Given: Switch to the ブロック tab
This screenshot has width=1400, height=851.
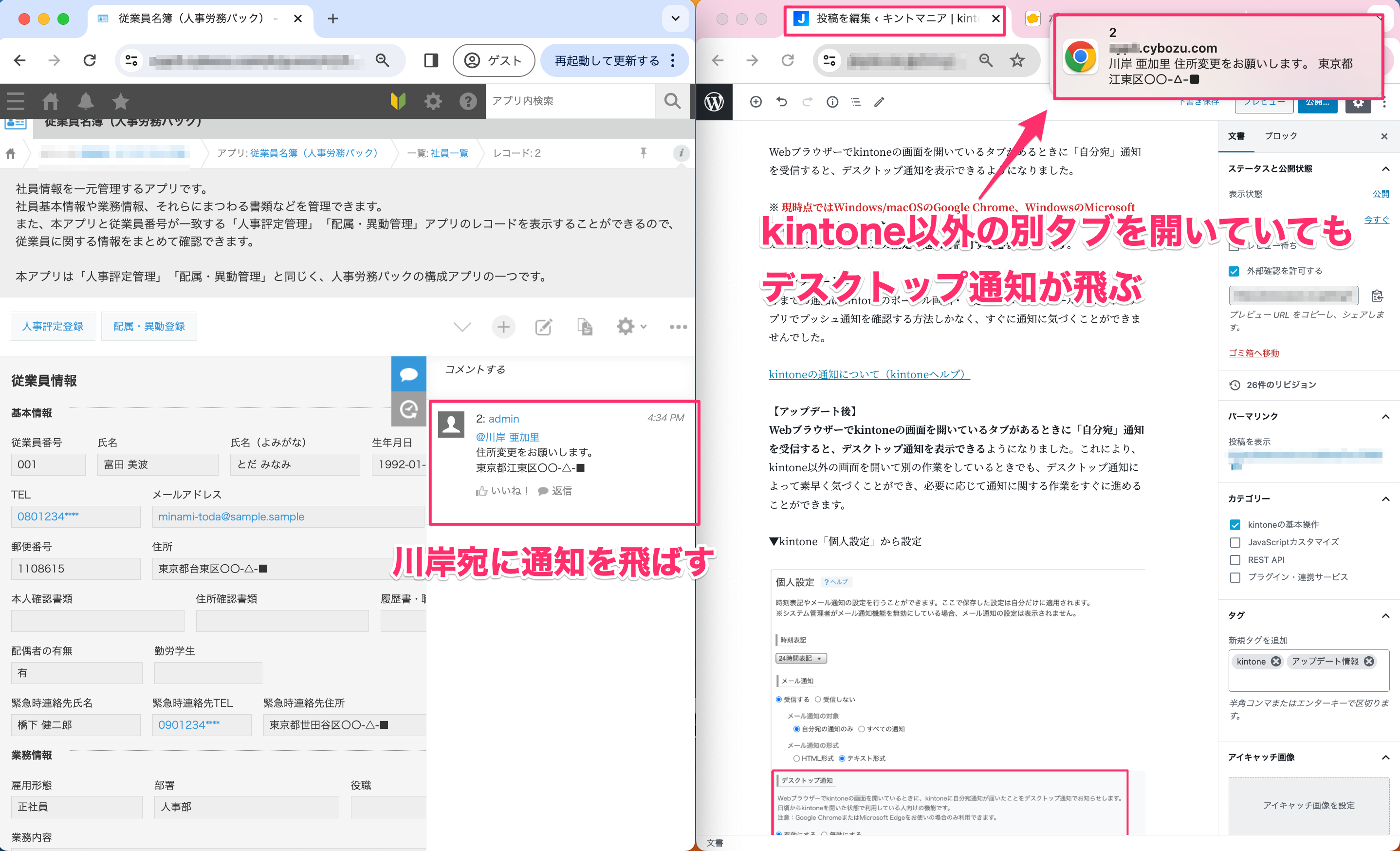Looking at the screenshot, I should [x=1280, y=136].
